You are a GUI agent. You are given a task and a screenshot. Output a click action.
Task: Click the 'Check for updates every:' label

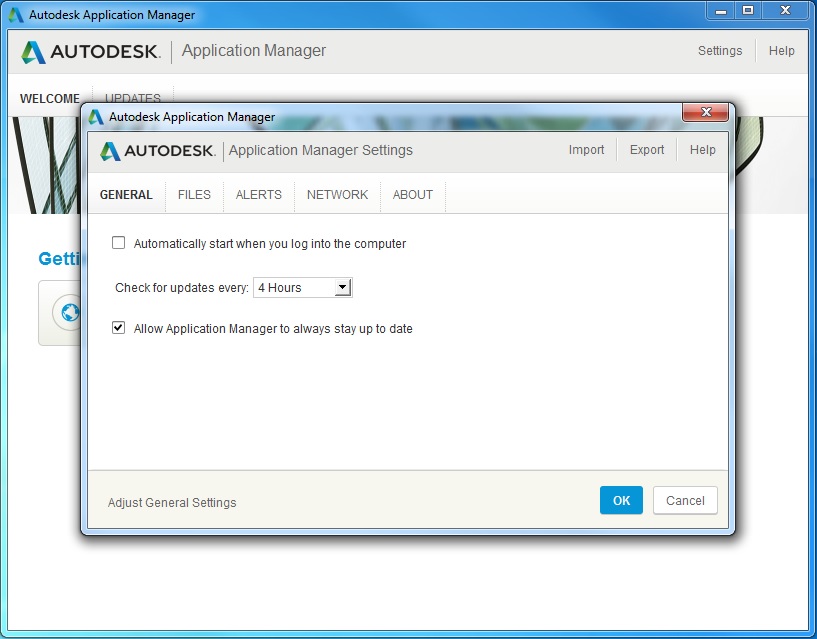[x=182, y=288]
